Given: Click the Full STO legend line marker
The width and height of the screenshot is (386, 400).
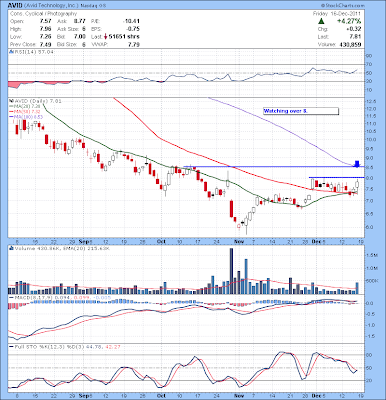Looking at the screenshot, I should pyautogui.click(x=12, y=347).
